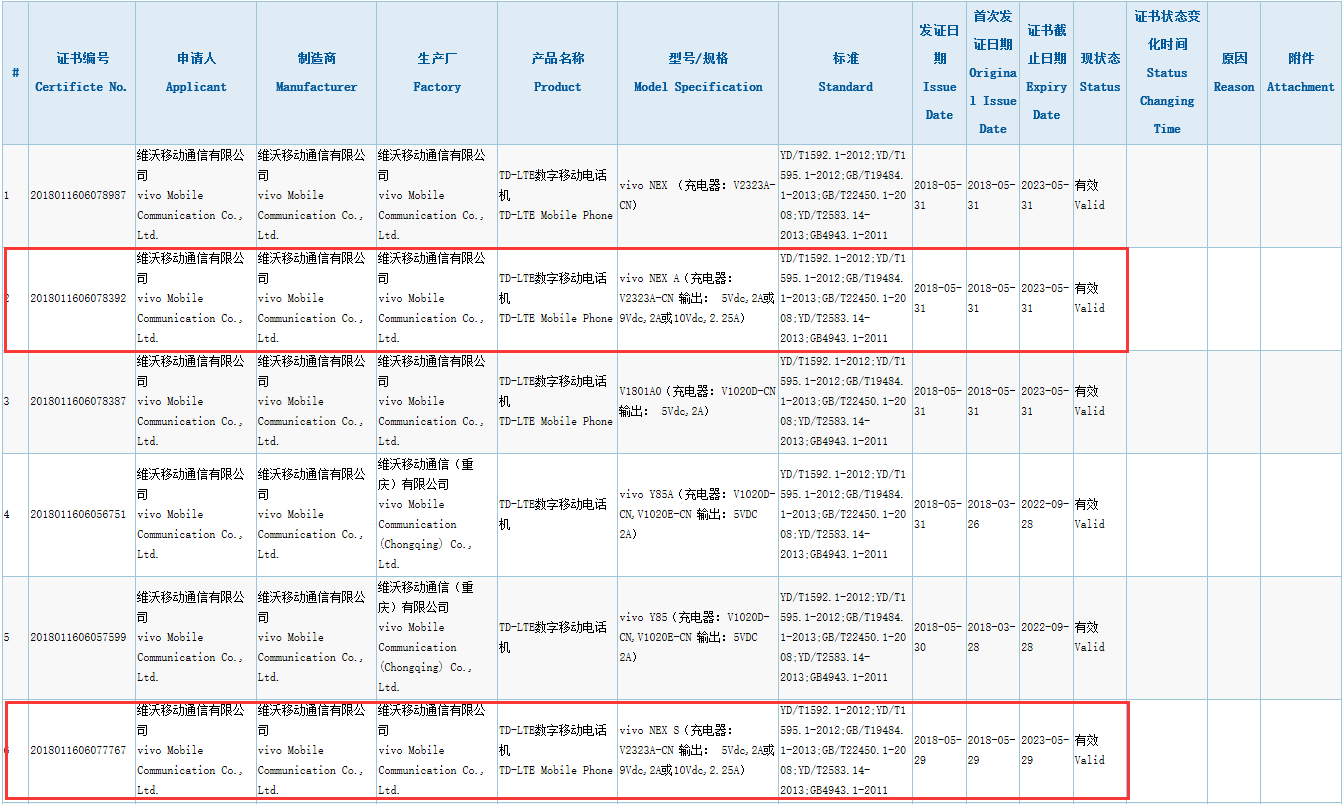Click certificate number 2018011606078987
This screenshot has width=1343, height=804.
79,196
